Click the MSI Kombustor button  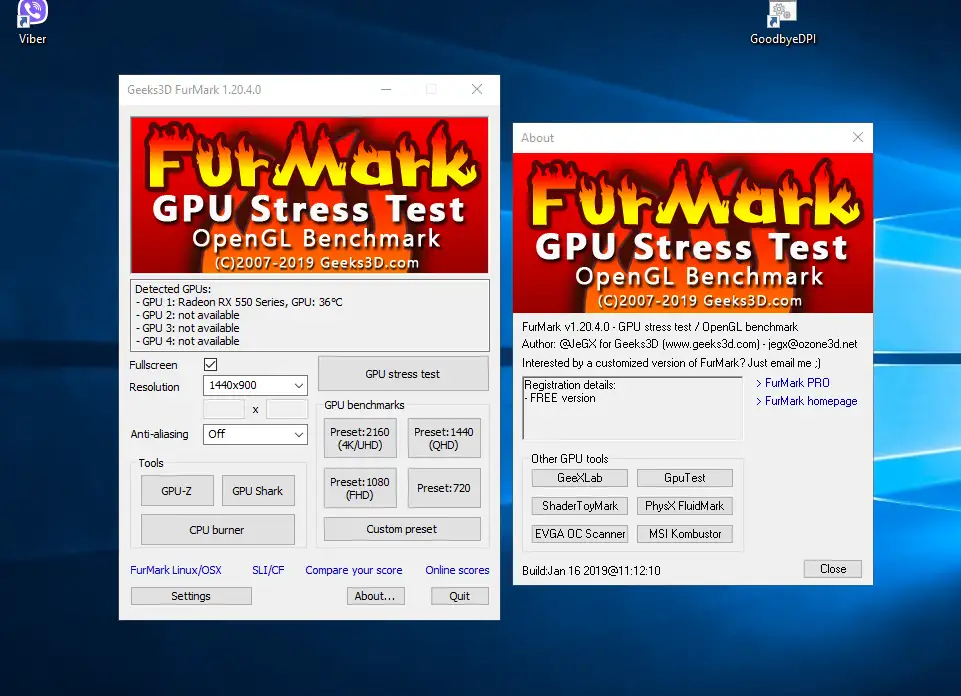tap(685, 534)
